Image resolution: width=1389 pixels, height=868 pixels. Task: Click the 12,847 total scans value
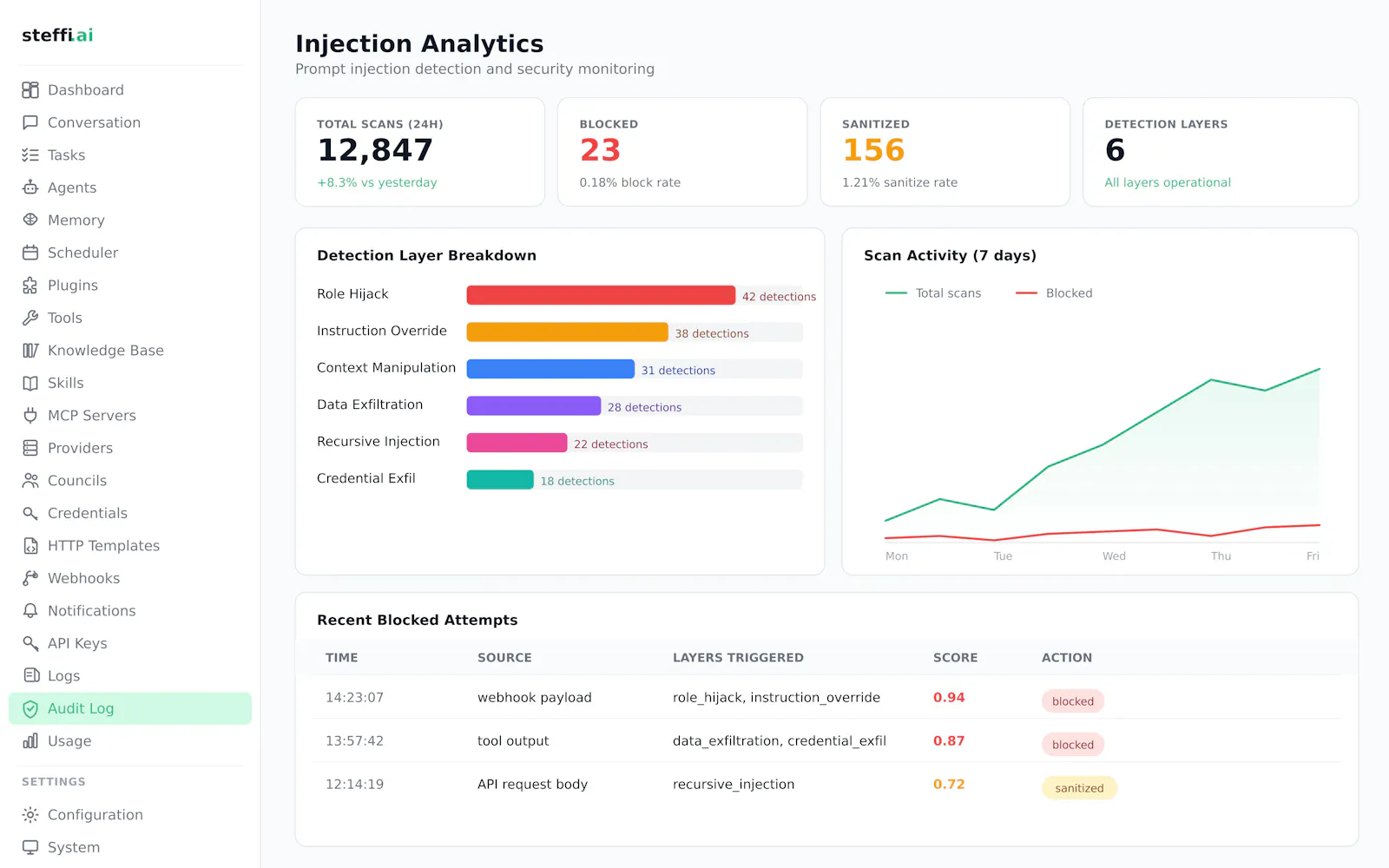tap(375, 150)
